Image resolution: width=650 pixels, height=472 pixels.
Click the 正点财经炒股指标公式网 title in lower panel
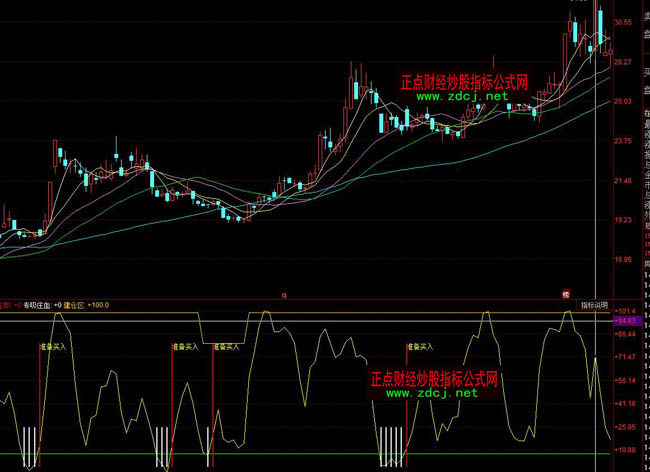click(x=432, y=380)
